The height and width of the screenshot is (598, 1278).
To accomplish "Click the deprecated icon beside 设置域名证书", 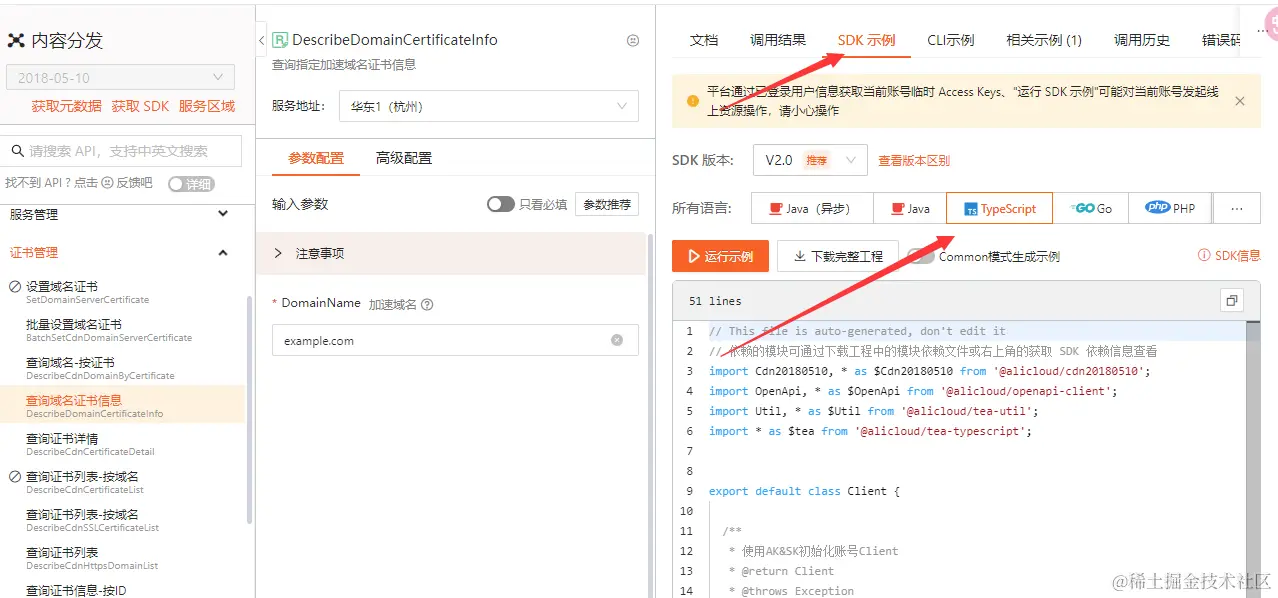I will [15, 286].
